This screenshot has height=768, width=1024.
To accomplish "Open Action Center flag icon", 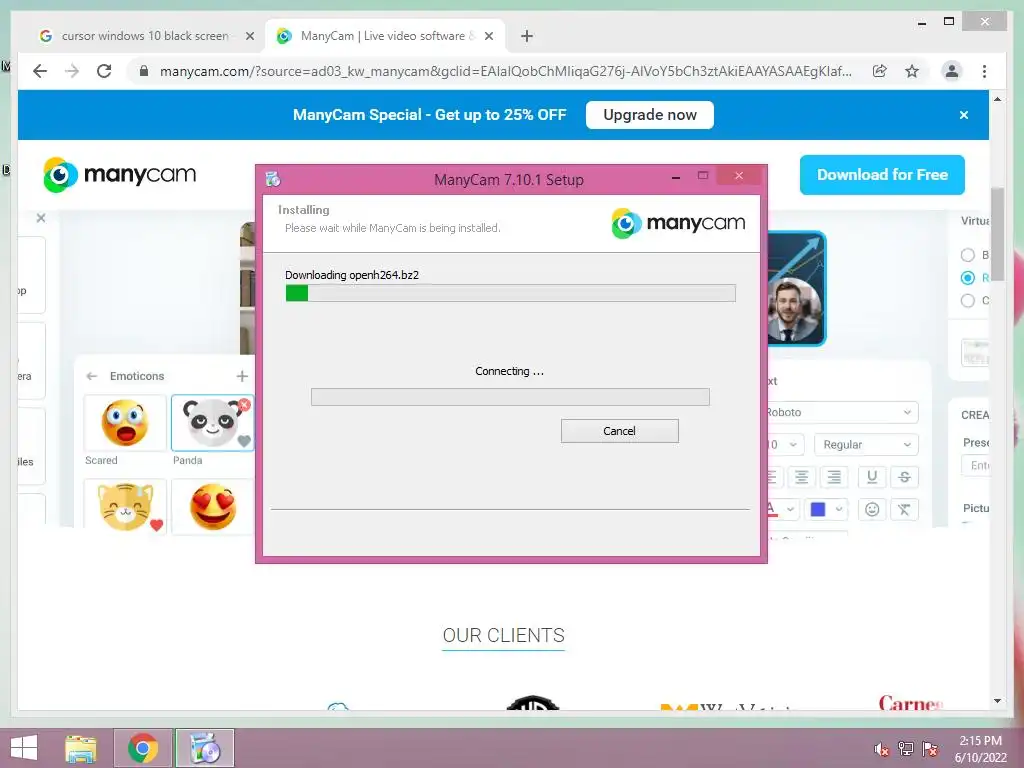I will click(930, 749).
